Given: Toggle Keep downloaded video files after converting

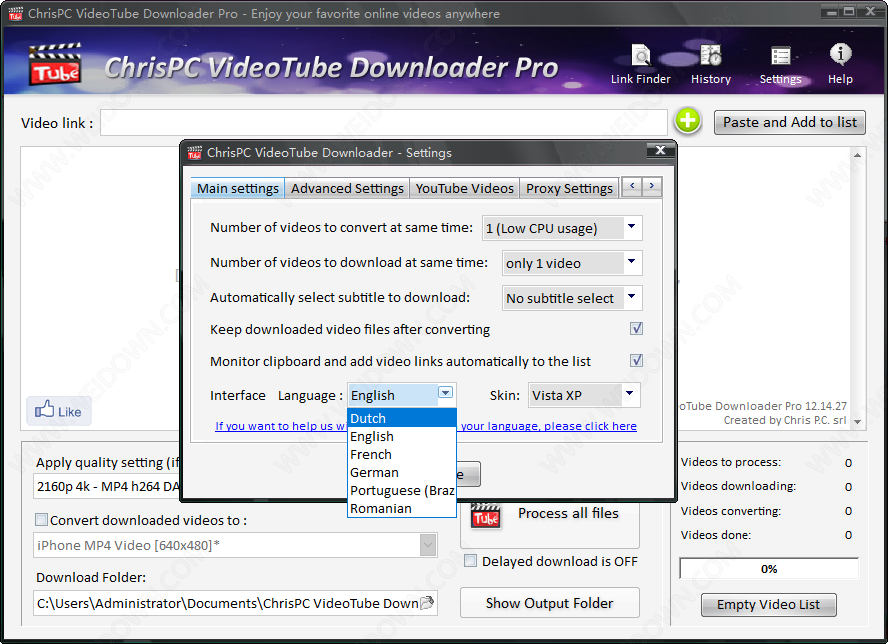Looking at the screenshot, I should 637,329.
